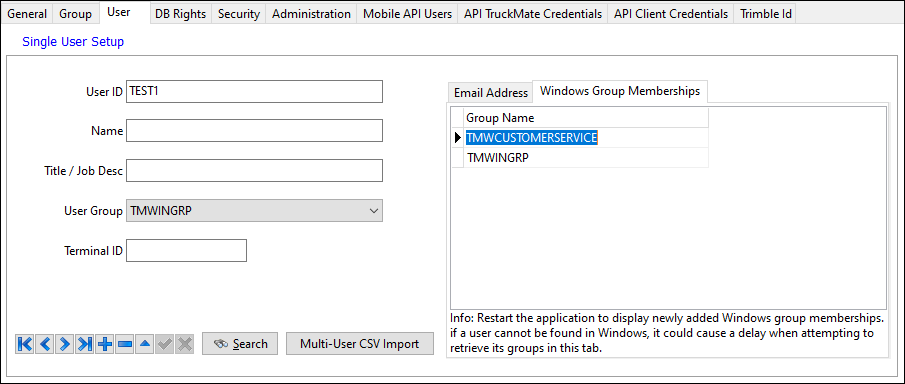Focus the Terminal ID field
Screen dimensions: 905x384
pos(186,251)
